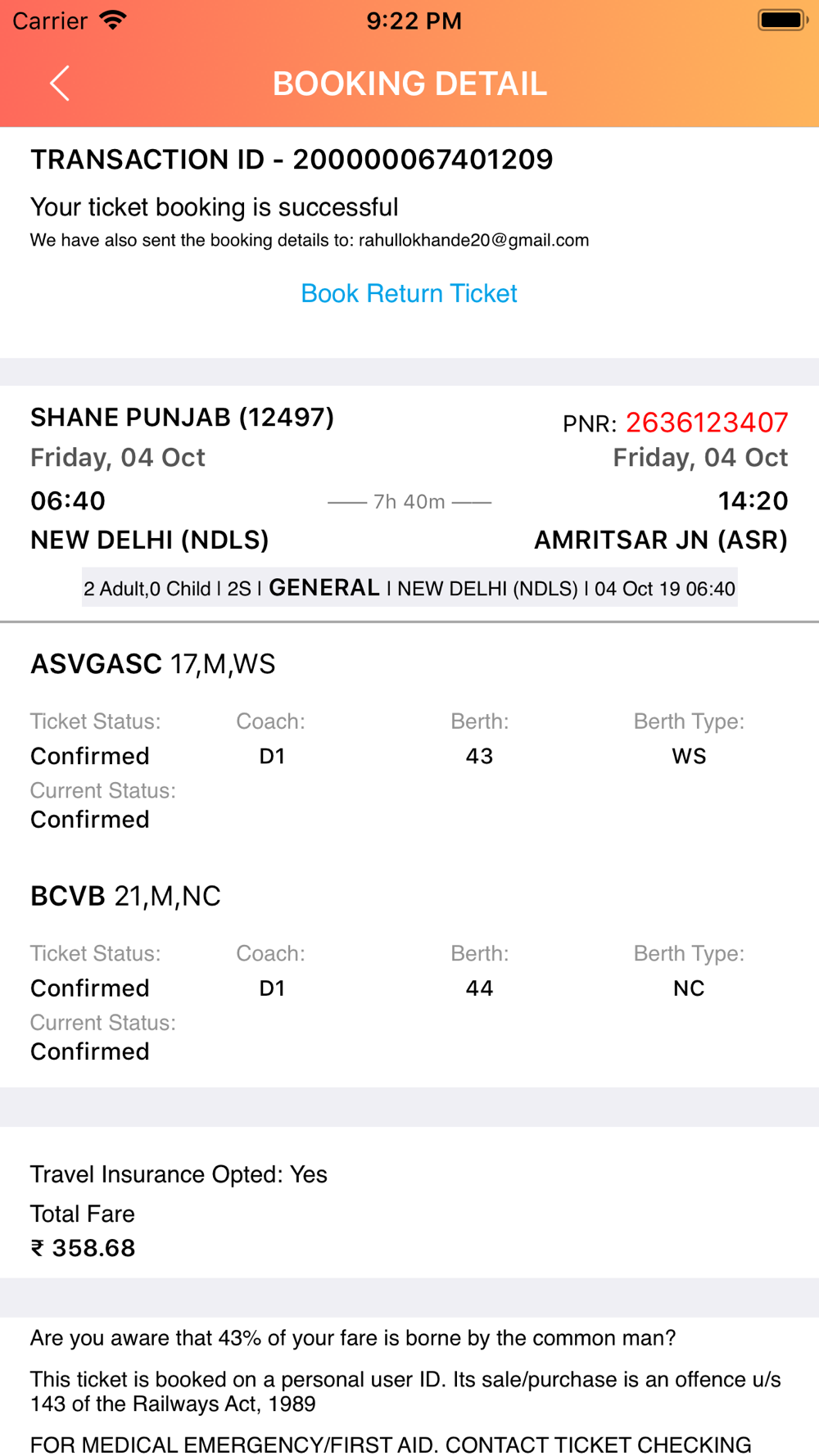The height and width of the screenshot is (1456, 819).
Task: Tap destination AMRITSAR JN (ASR)
Action: click(x=661, y=540)
